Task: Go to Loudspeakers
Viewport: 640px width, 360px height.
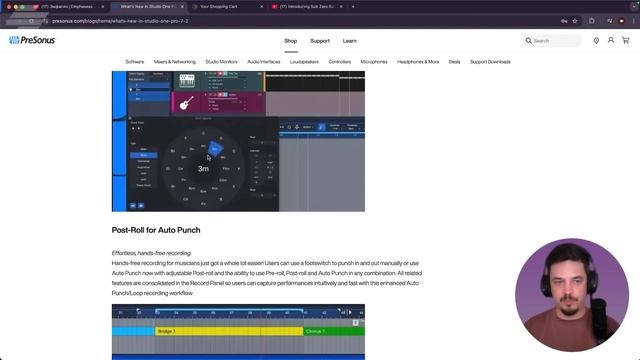Action: click(x=304, y=62)
